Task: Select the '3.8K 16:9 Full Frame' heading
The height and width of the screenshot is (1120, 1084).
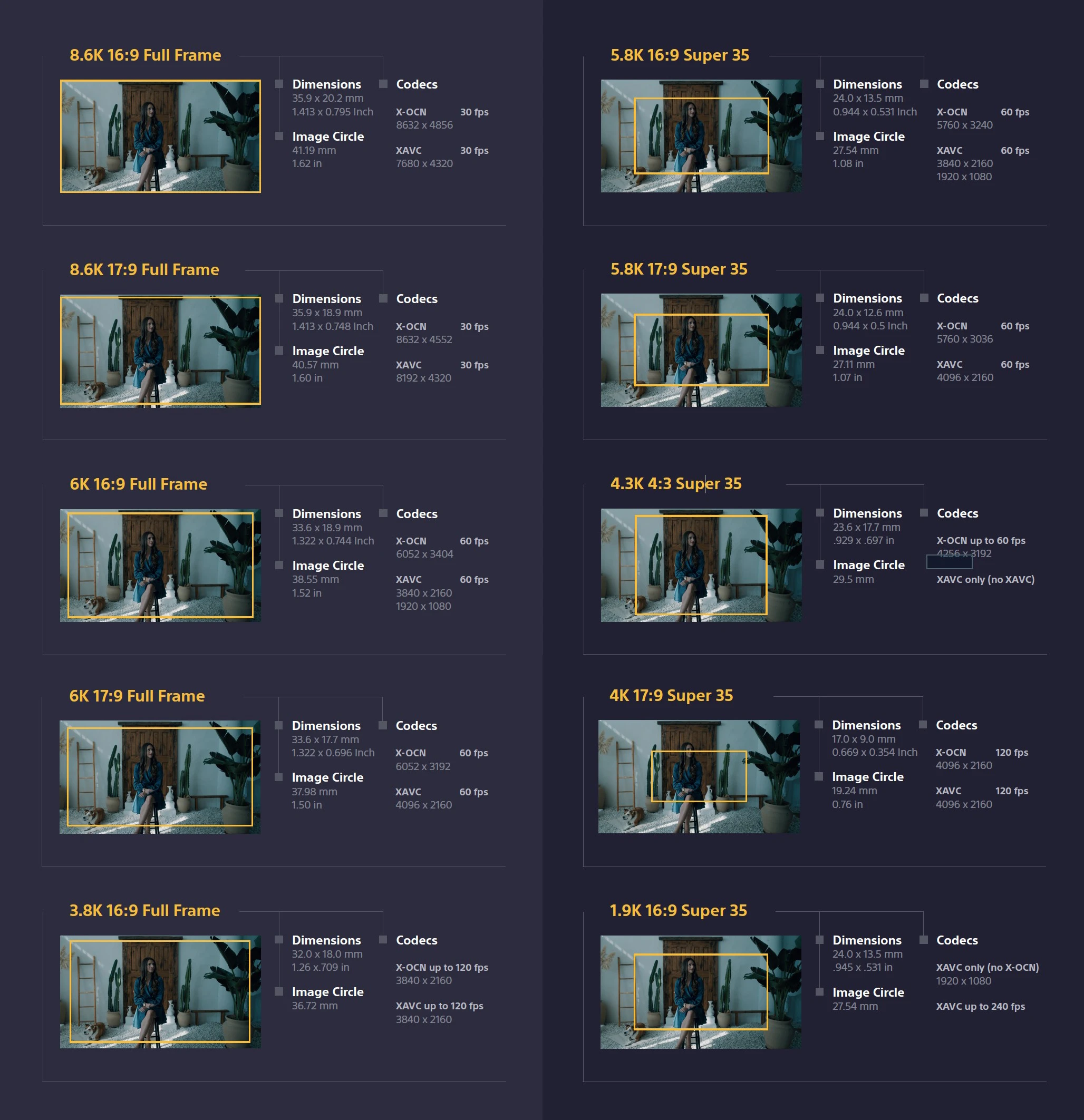Action: point(144,910)
